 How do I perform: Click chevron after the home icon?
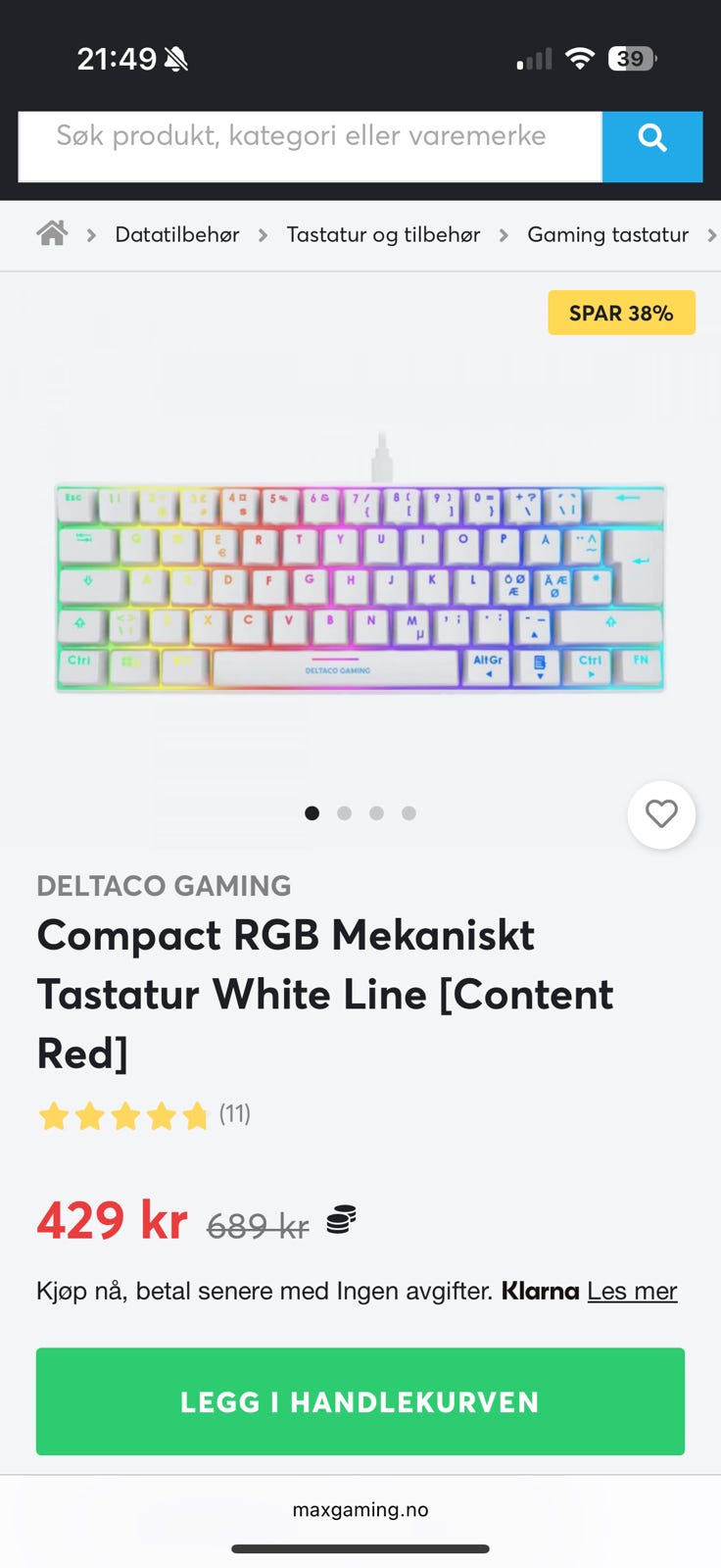91,235
